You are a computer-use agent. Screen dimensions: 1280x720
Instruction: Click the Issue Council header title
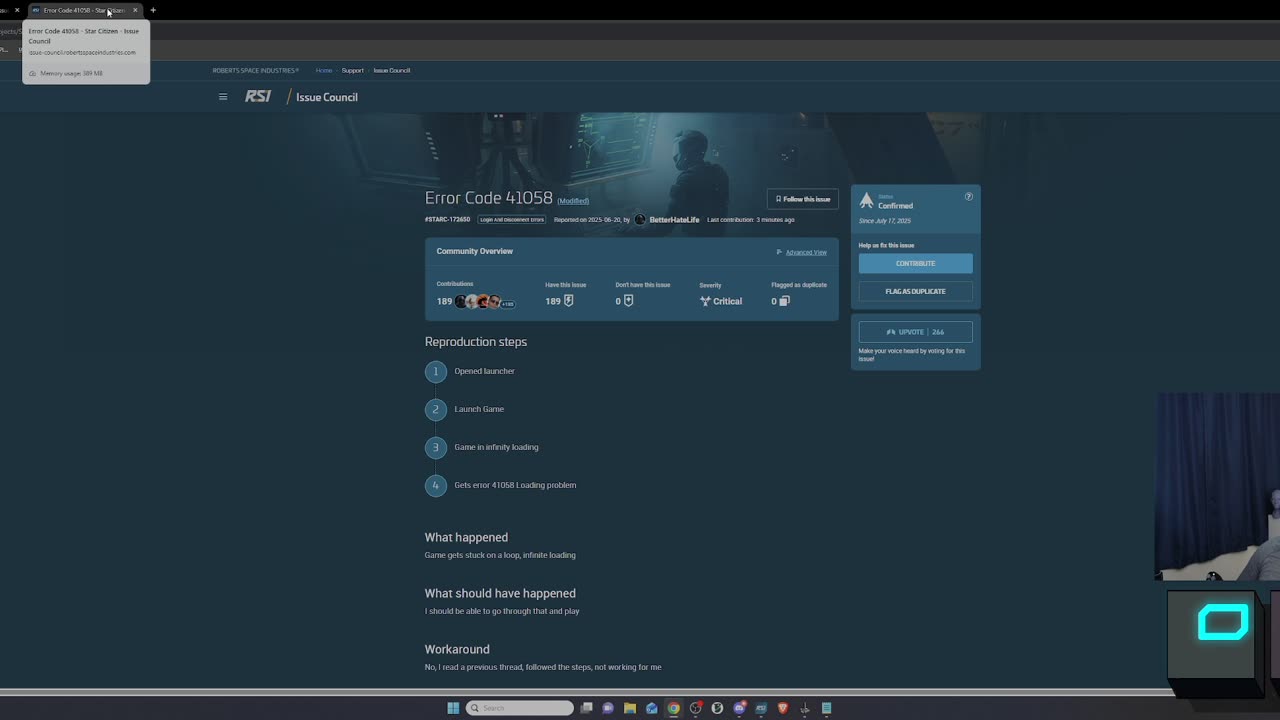point(327,97)
